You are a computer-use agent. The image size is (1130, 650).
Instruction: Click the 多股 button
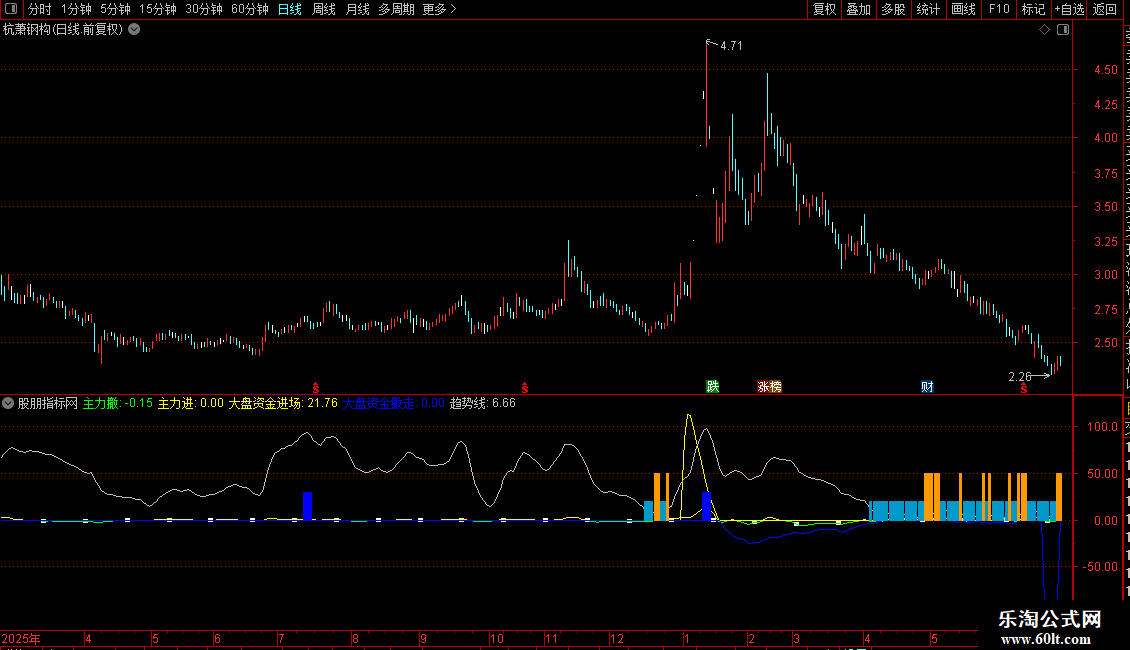pyautogui.click(x=894, y=9)
